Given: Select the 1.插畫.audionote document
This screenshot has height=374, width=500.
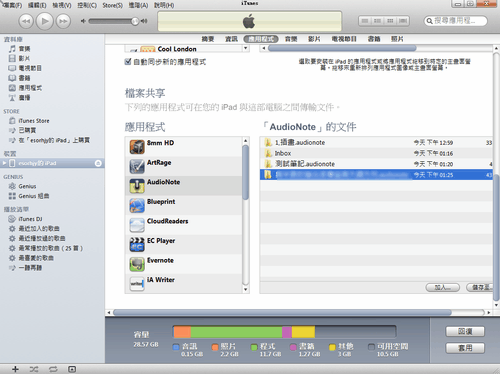Looking at the screenshot, I should [x=376, y=143].
